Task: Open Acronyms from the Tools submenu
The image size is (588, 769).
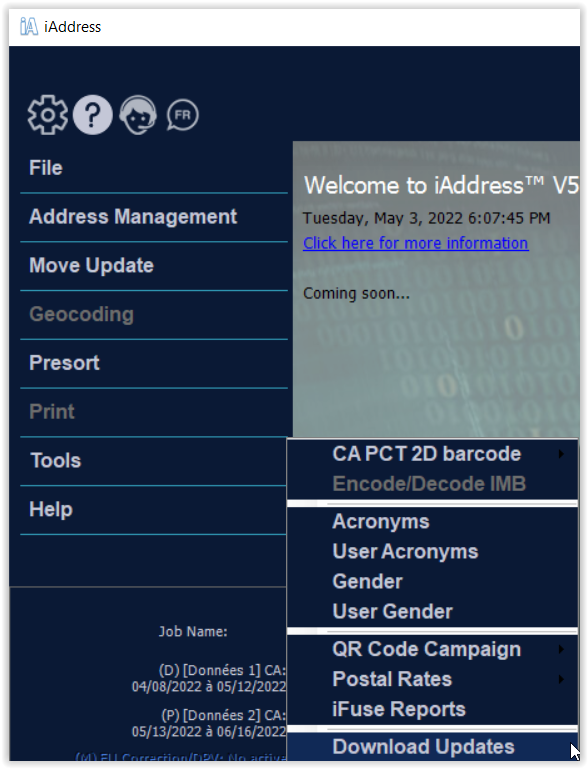Action: tap(433, 522)
